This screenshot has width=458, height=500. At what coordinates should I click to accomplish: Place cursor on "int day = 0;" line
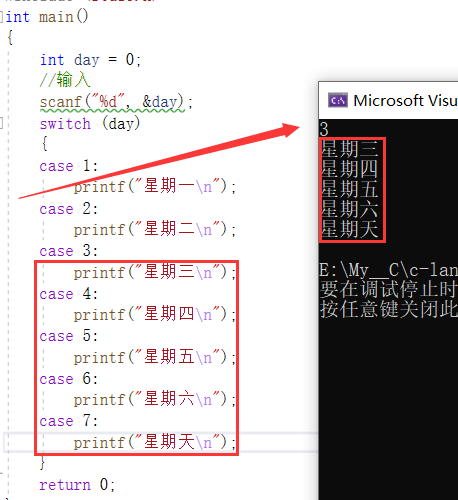tap(91, 60)
